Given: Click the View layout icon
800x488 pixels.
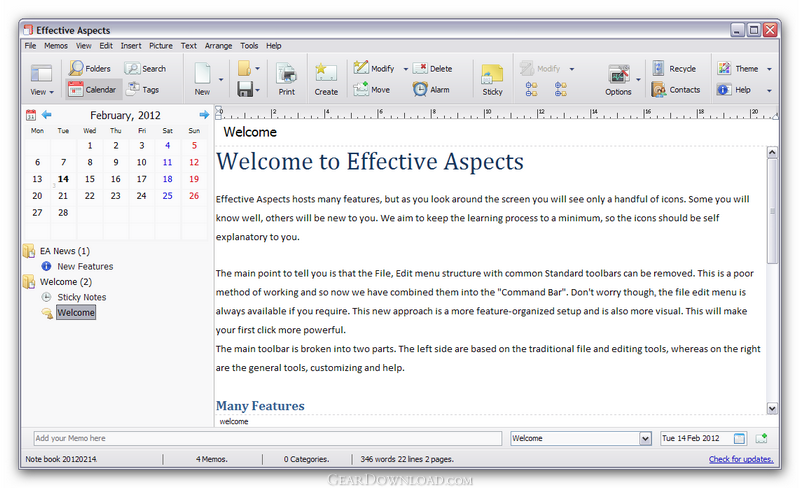Looking at the screenshot, I should (41, 74).
